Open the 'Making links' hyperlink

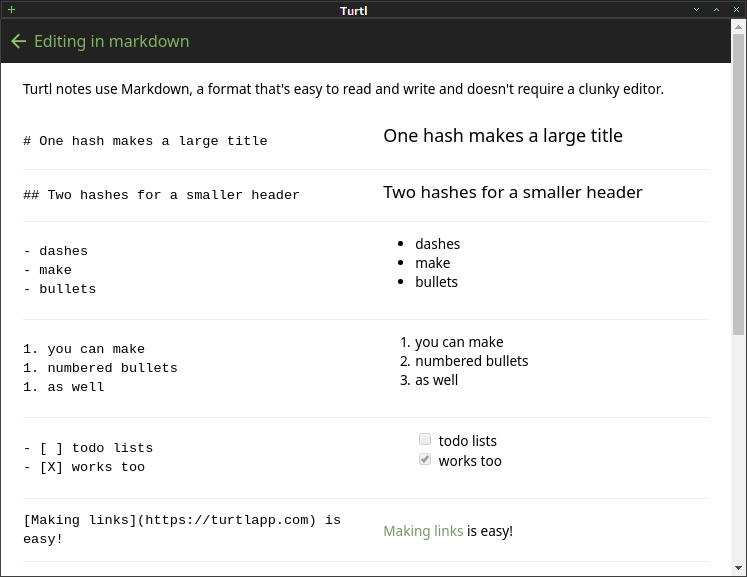pyautogui.click(x=423, y=531)
